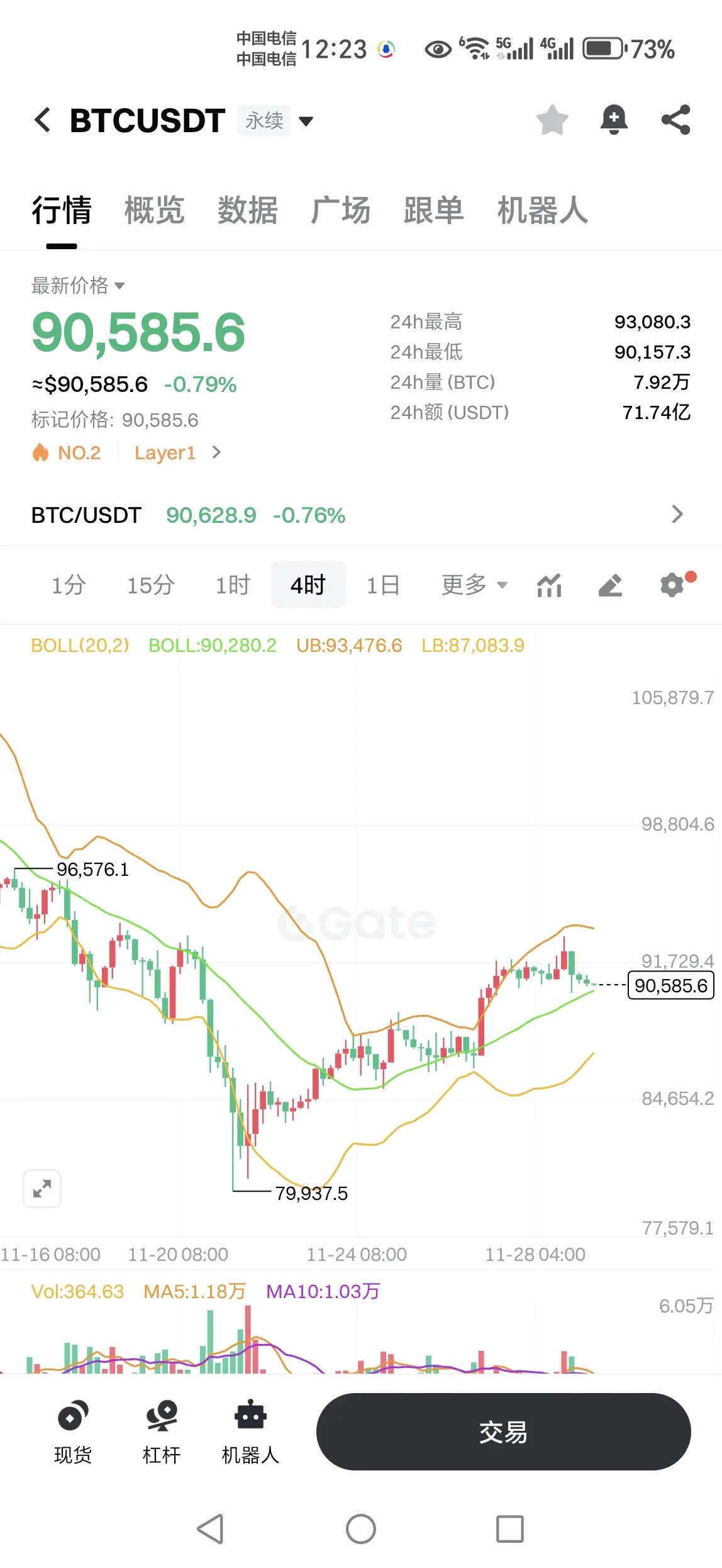The width and height of the screenshot is (722, 1568).
Task: Open the NO.2 hot ranking tag
Action: [67, 452]
